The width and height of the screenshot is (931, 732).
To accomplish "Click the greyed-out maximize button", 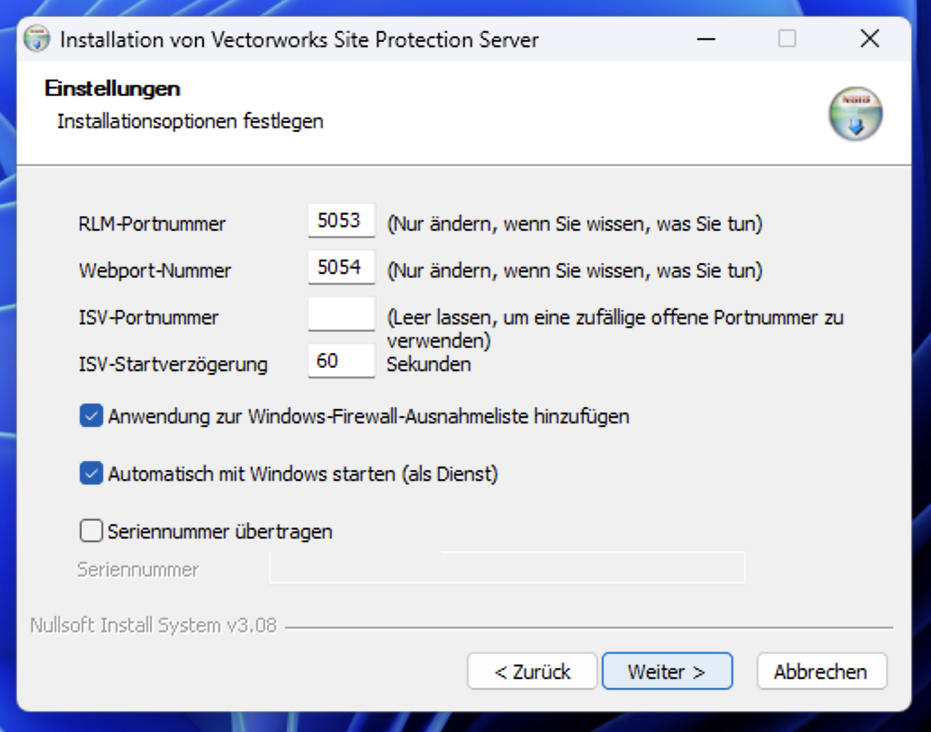I will (x=787, y=39).
